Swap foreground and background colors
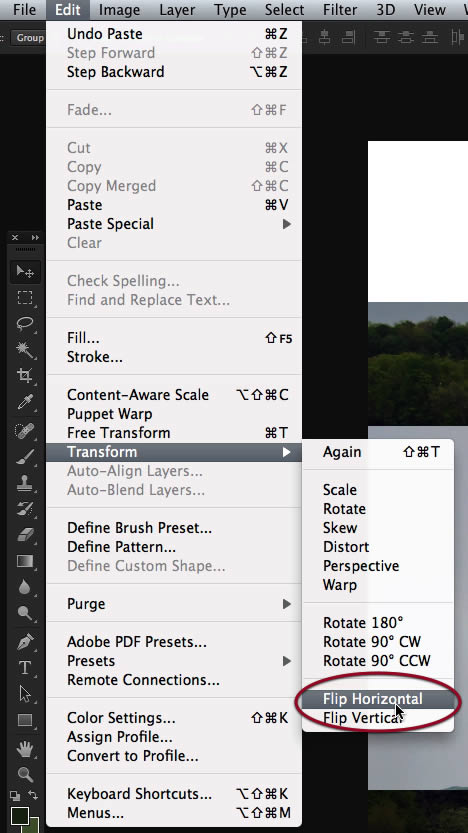 [33, 795]
